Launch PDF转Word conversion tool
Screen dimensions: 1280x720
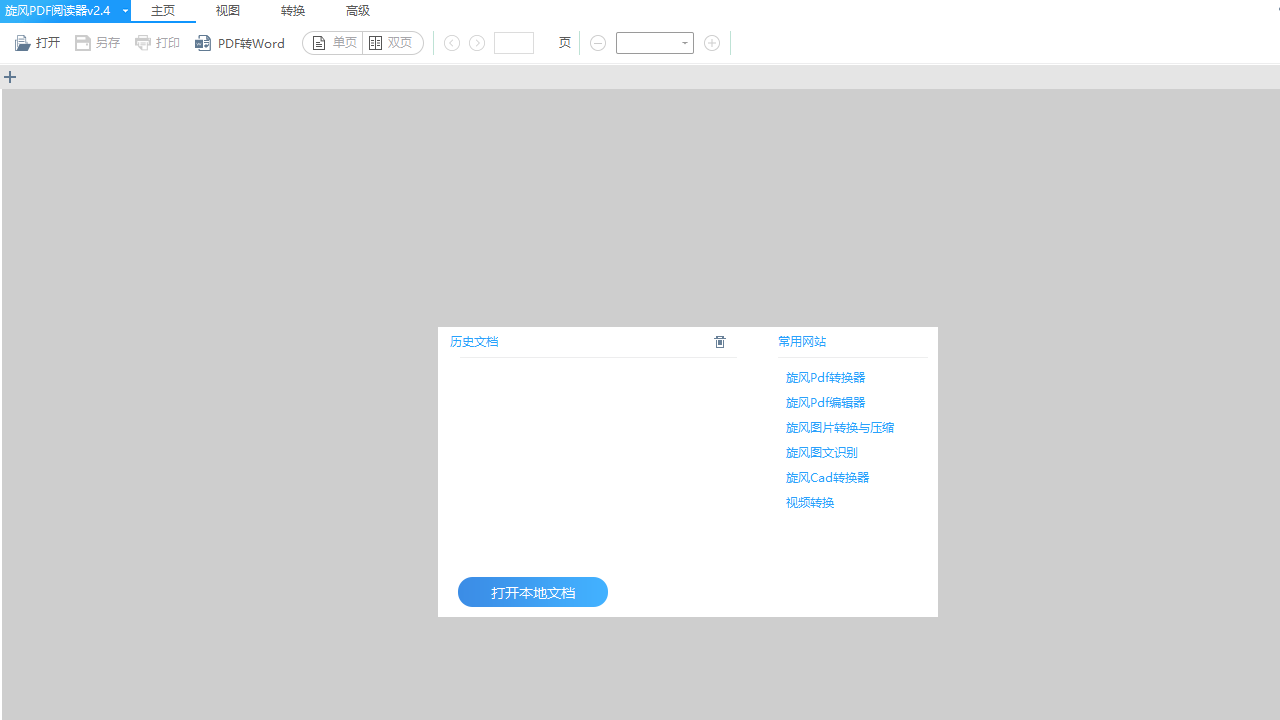click(240, 43)
